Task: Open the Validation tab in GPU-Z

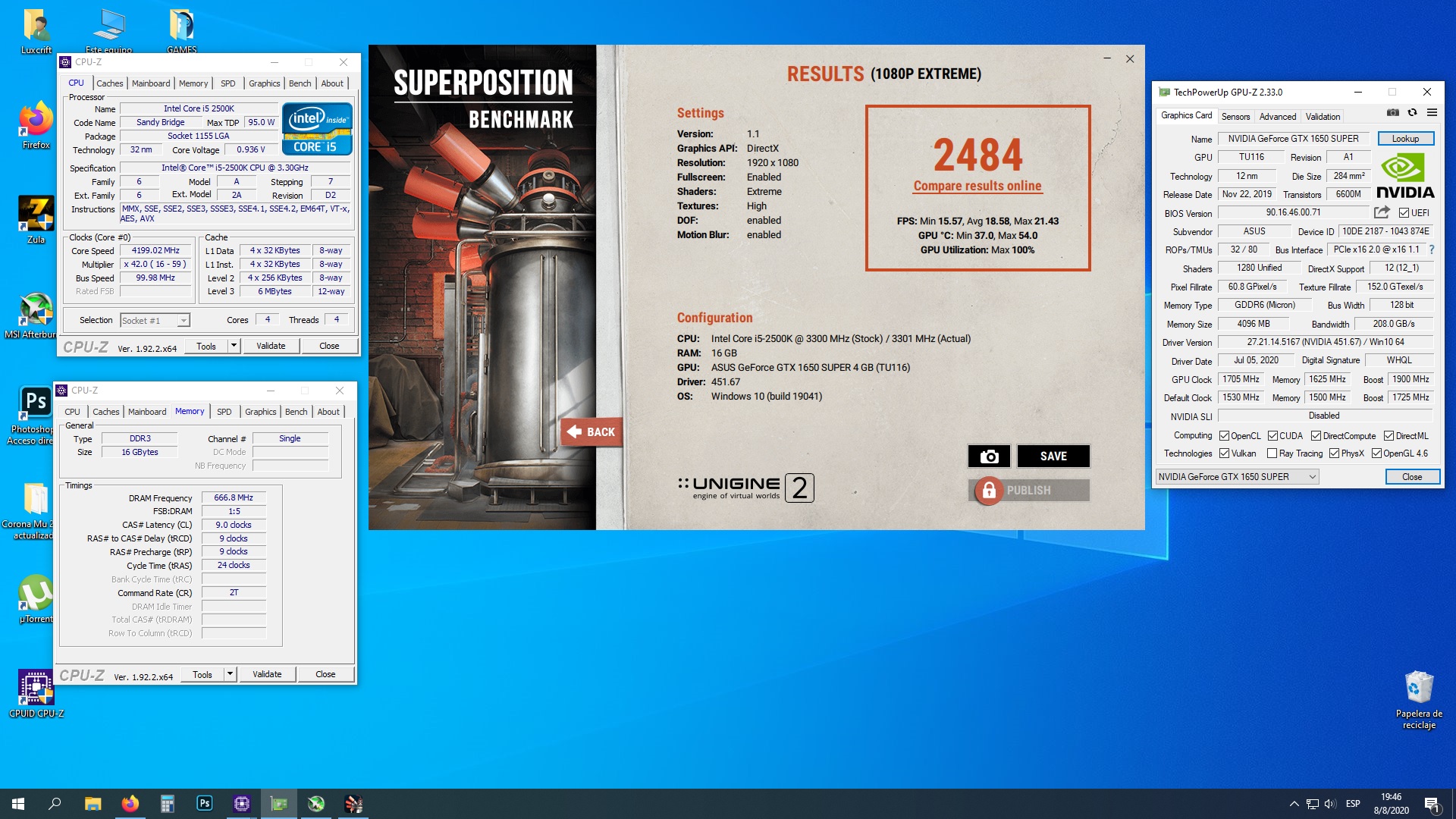Action: pyautogui.click(x=1323, y=117)
